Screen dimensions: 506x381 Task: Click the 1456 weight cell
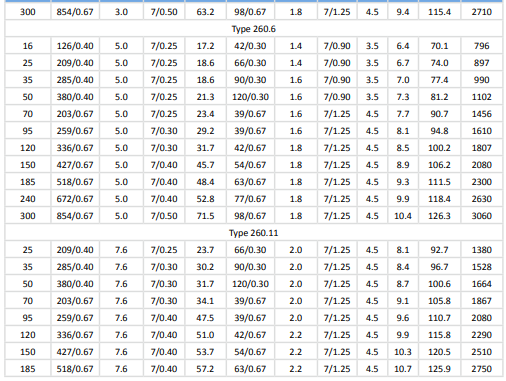pos(482,114)
